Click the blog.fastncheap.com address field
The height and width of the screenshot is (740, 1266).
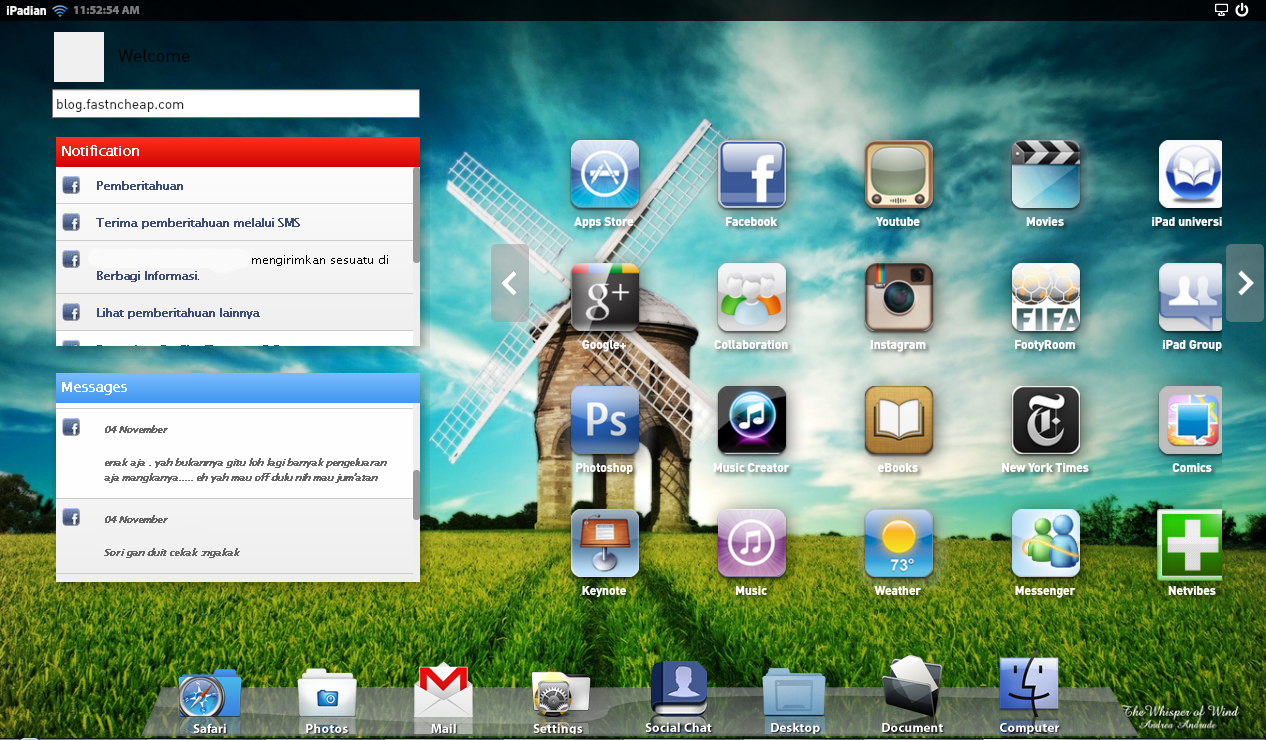pos(236,103)
